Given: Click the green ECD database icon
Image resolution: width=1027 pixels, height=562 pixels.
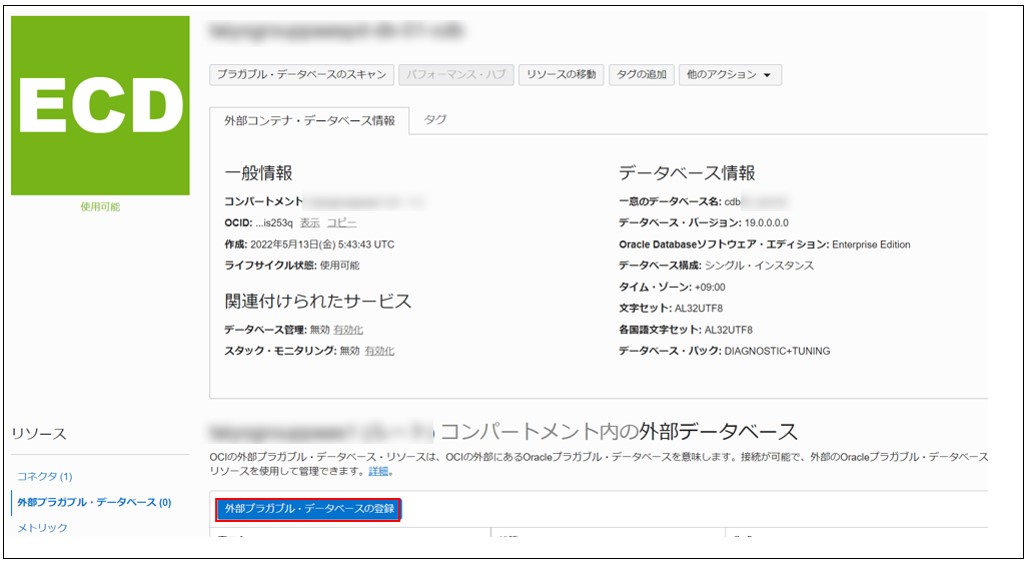Looking at the screenshot, I should [x=100, y=105].
